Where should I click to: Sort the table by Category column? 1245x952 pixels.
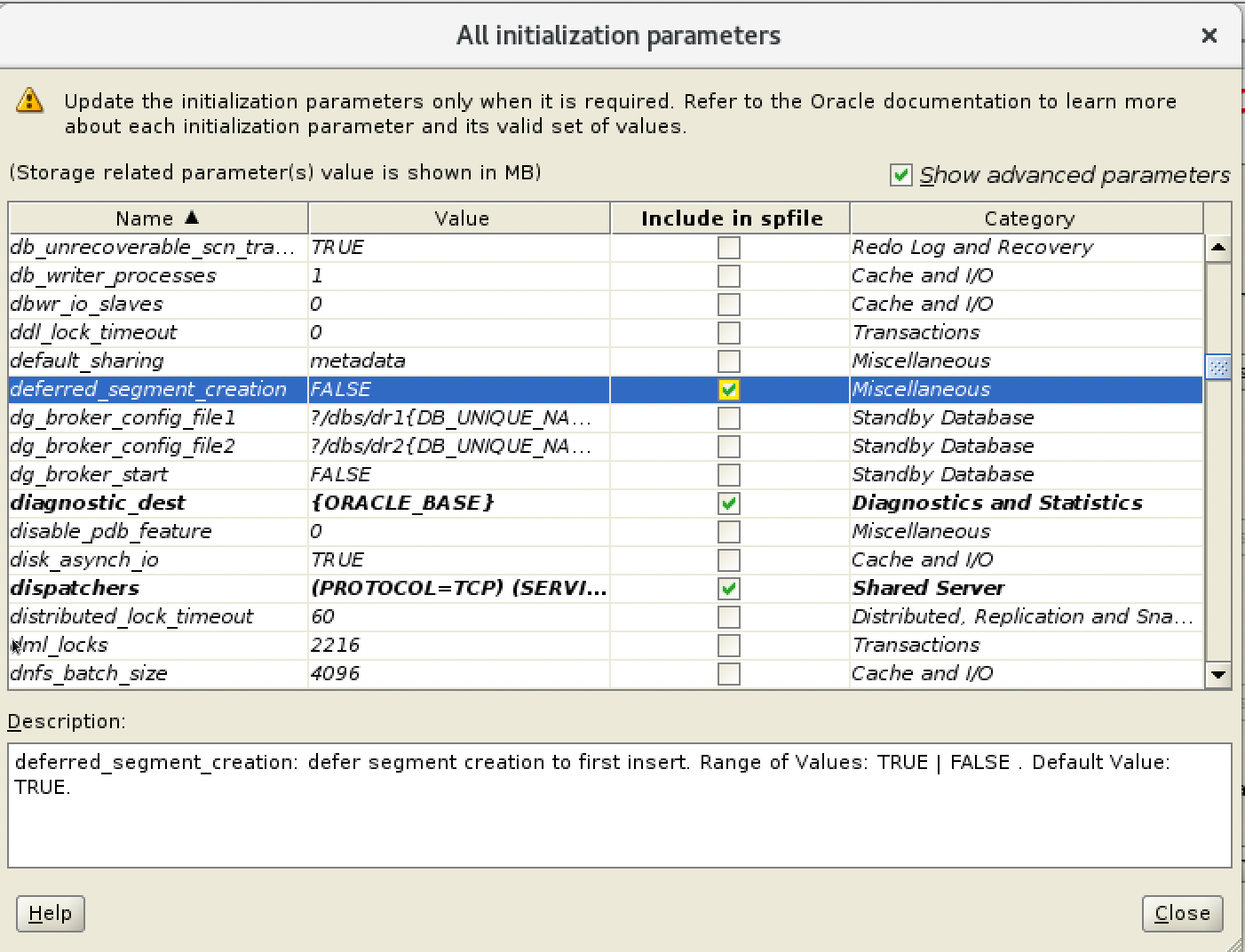pos(1027,218)
